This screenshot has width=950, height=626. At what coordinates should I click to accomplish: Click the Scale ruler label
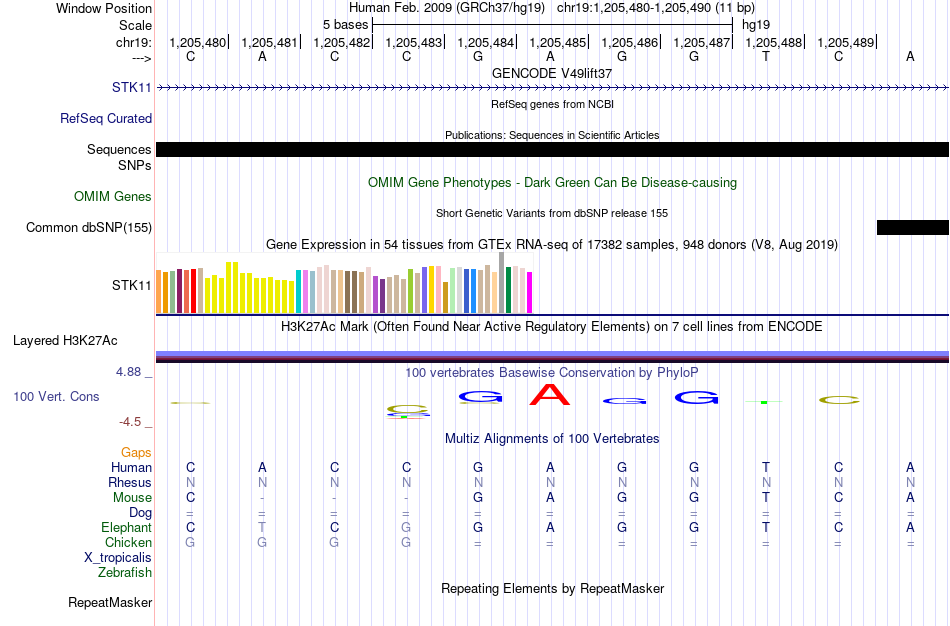tap(135, 25)
